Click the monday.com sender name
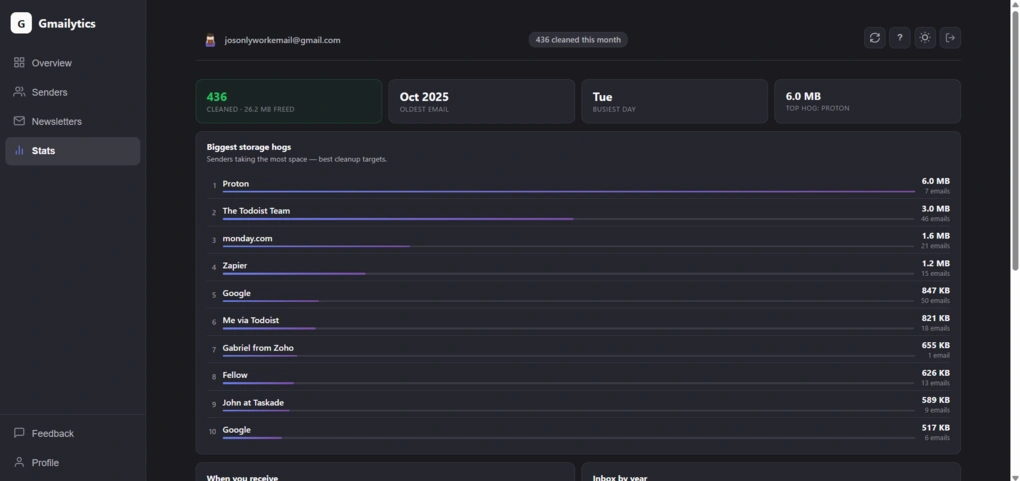The height and width of the screenshot is (481, 1020). pos(247,238)
